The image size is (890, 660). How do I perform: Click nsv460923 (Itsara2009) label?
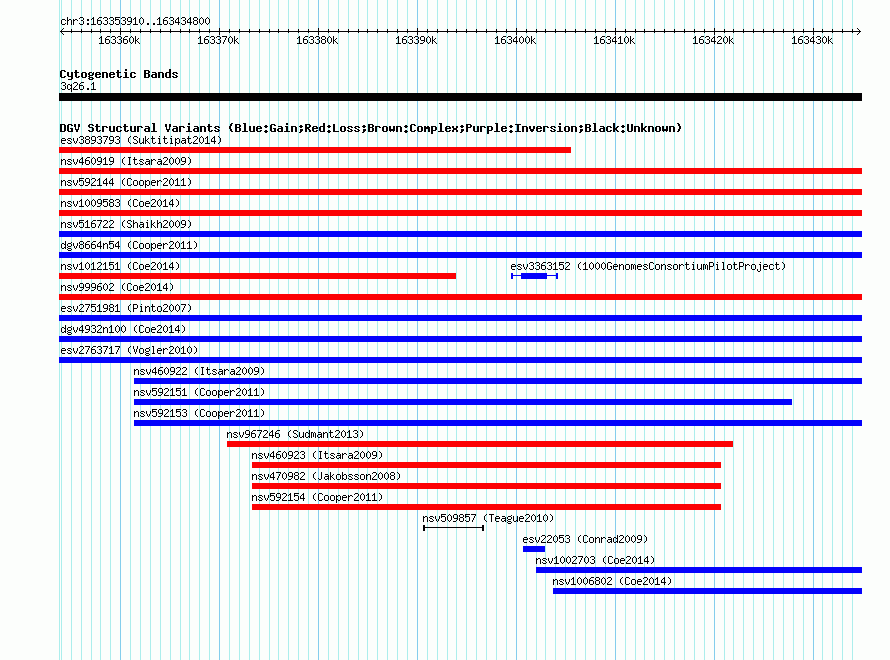pyautogui.click(x=317, y=455)
